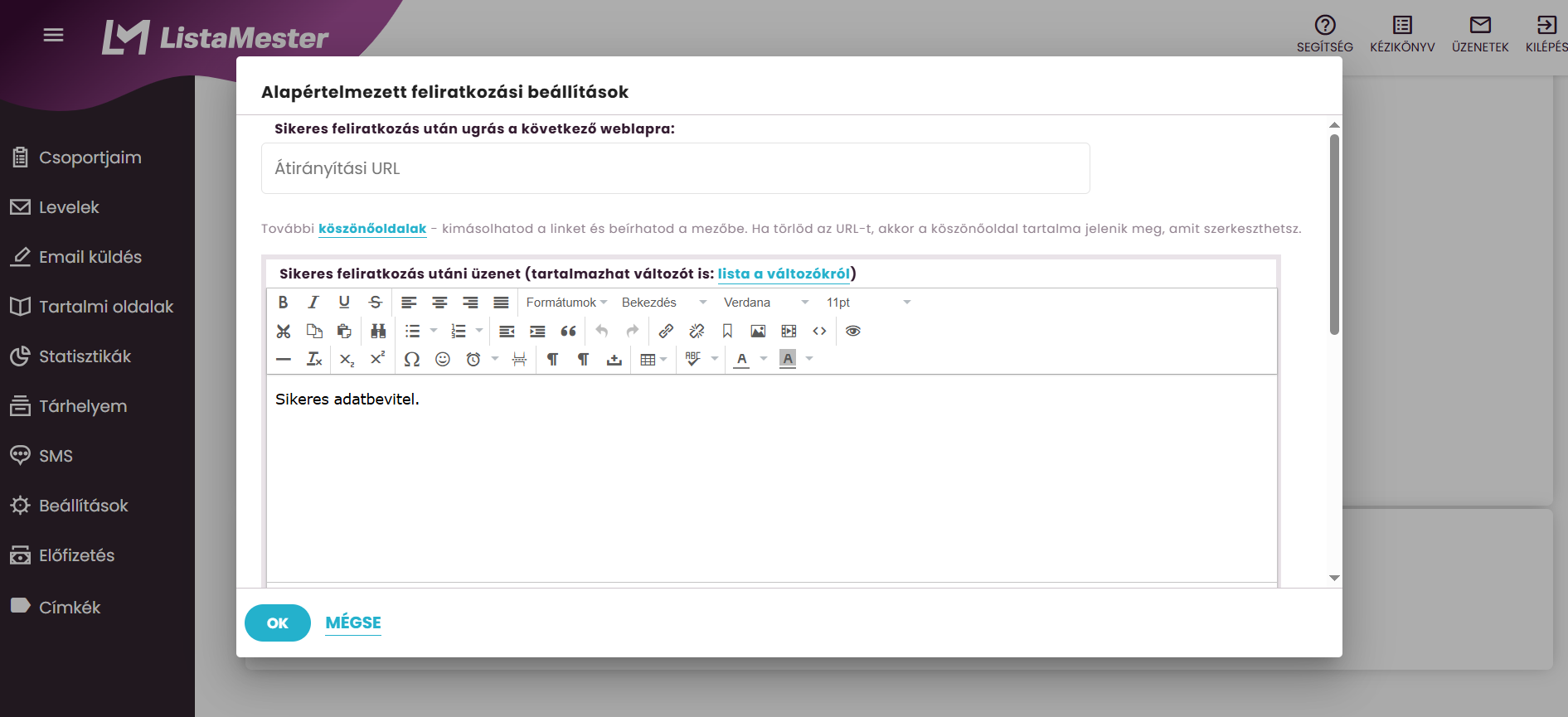Insert an emoticon into the message
1568x717 pixels.
coord(443,359)
